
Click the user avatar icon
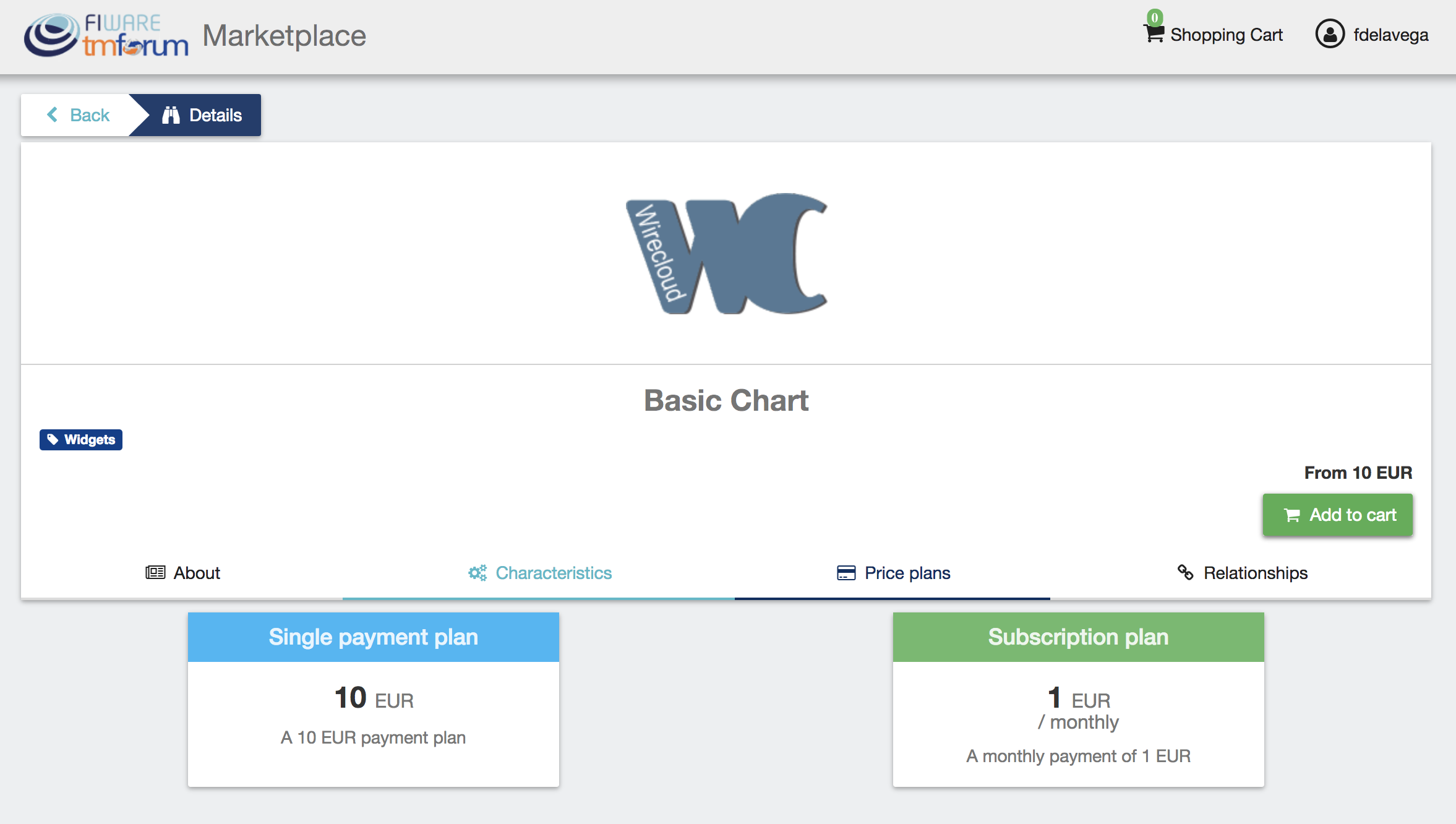pos(1330,34)
